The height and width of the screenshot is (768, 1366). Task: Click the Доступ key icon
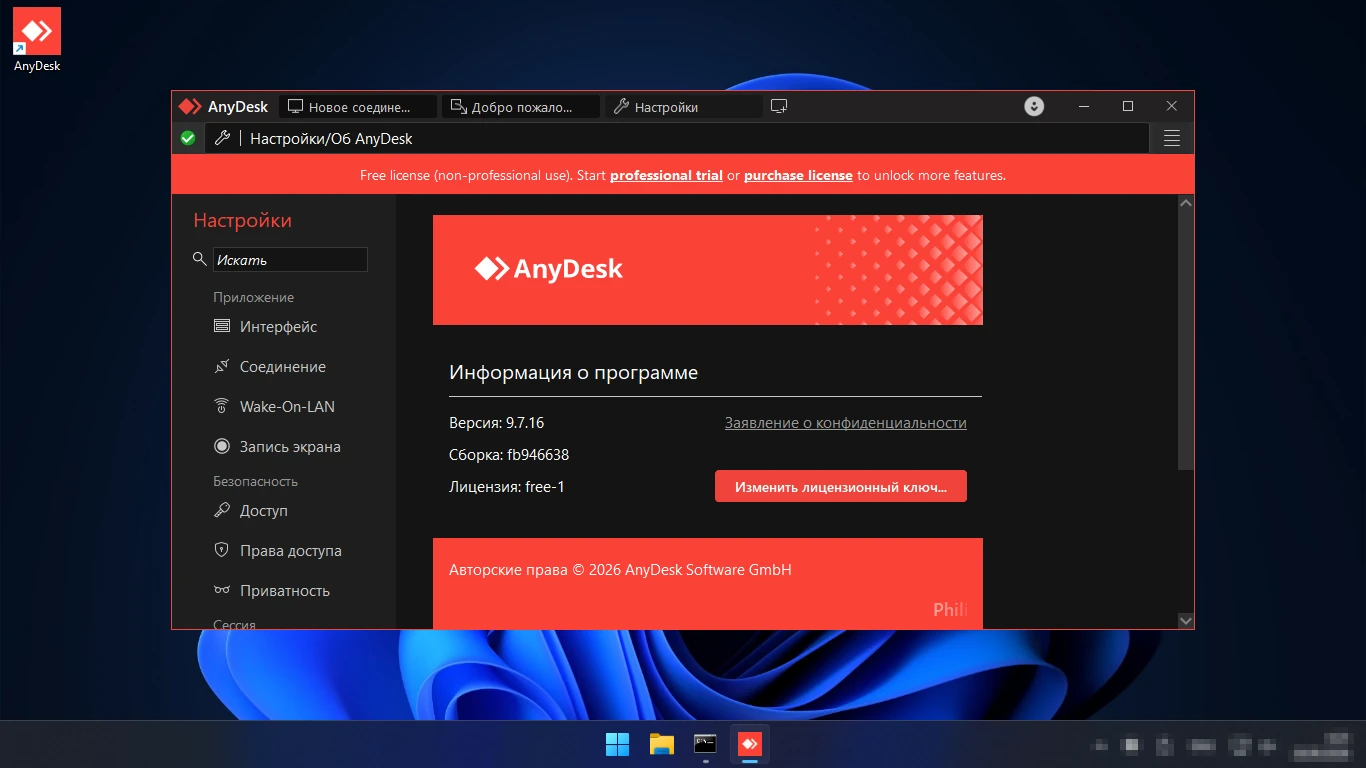pos(222,510)
